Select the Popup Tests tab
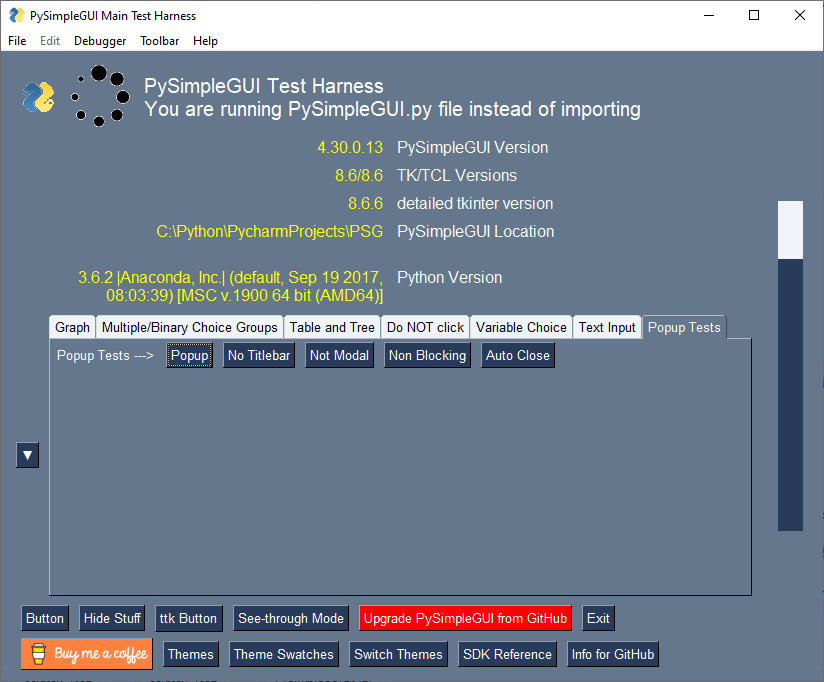824x682 pixels. [684, 327]
